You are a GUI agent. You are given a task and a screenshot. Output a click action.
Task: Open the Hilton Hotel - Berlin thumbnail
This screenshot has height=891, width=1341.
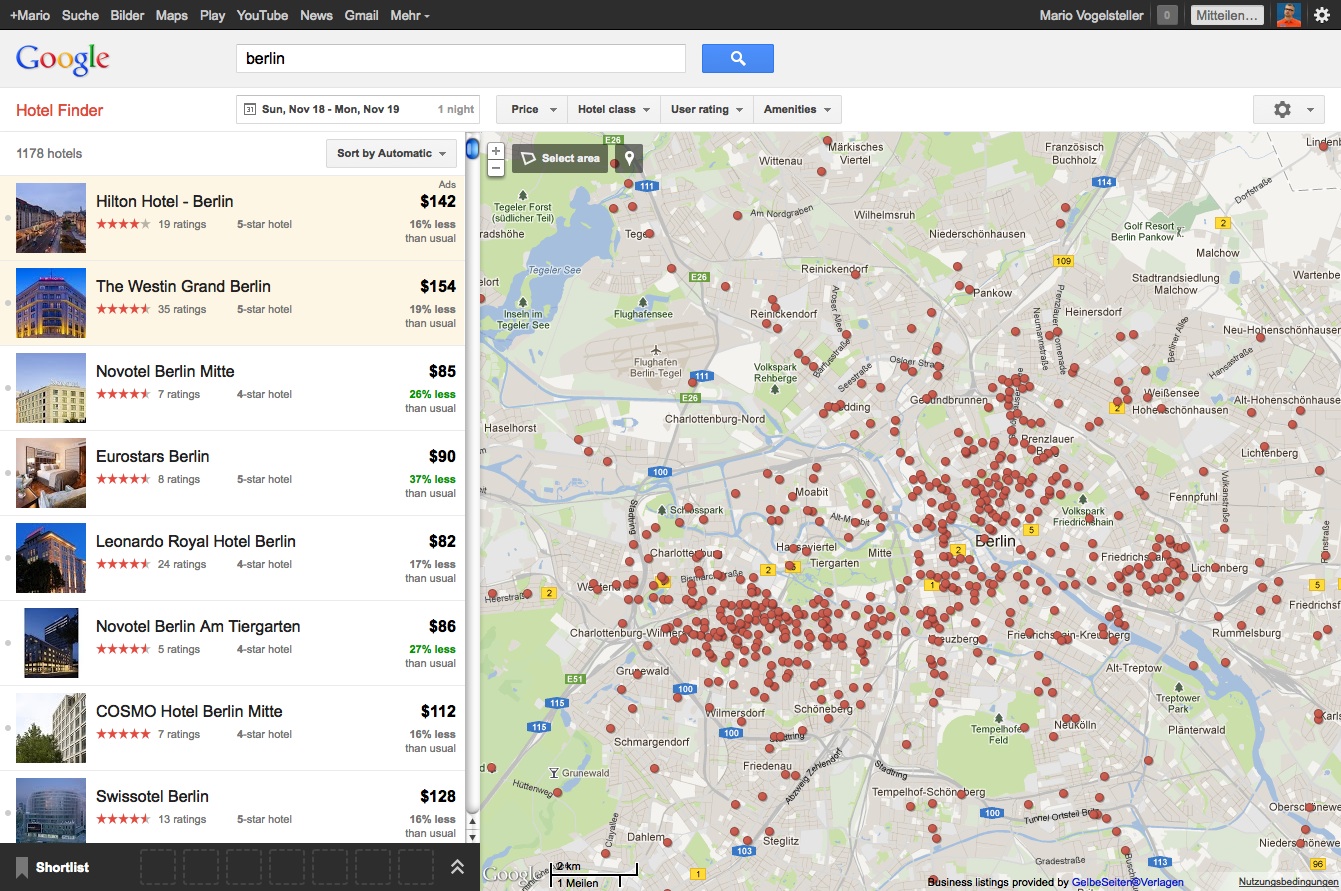pos(51,218)
